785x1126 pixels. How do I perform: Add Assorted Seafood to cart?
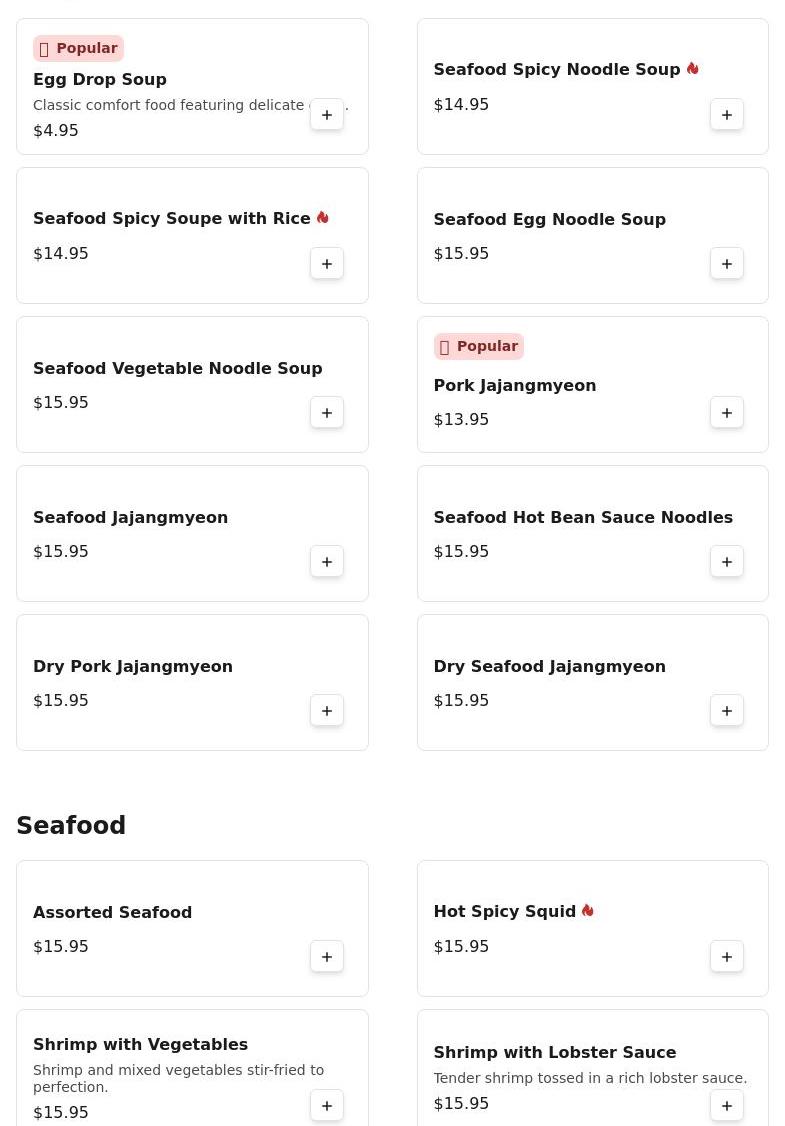coord(327,957)
